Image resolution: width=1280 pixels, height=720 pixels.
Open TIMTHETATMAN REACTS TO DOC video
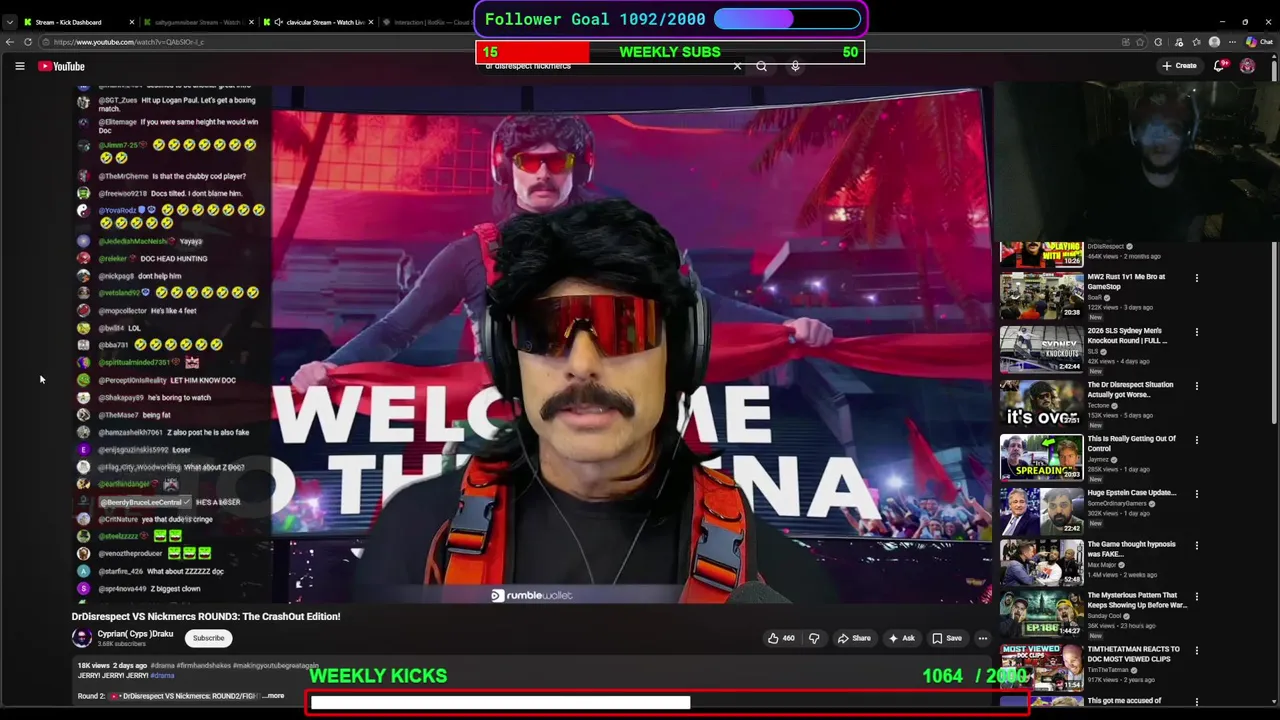(1041, 667)
